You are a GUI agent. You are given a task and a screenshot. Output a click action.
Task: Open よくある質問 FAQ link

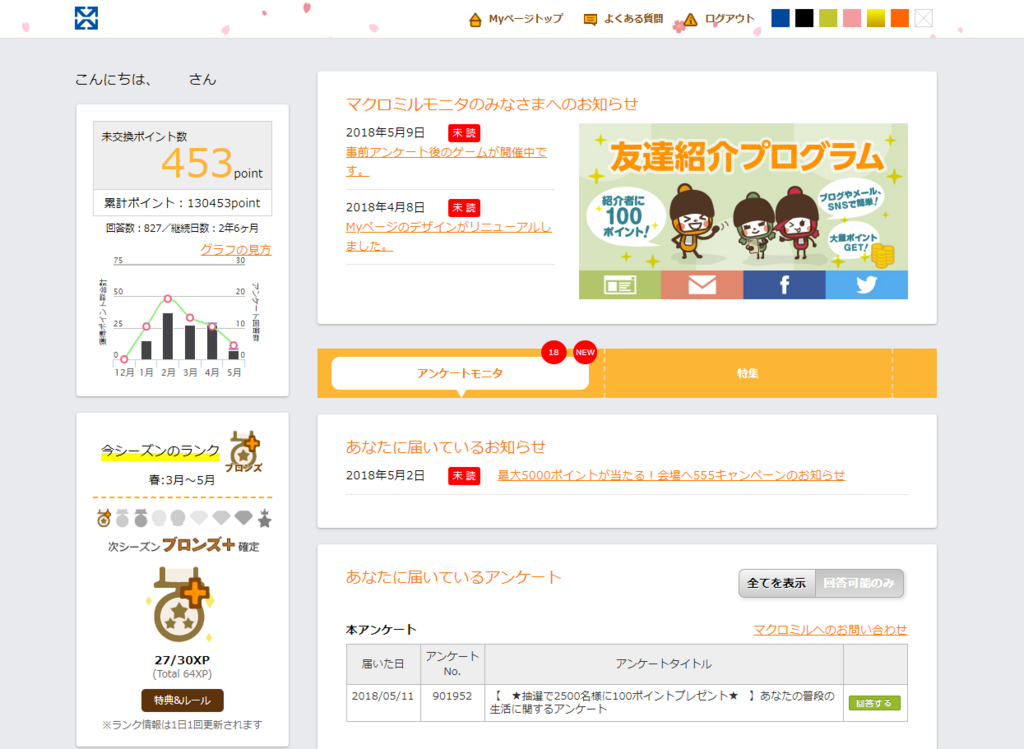click(x=633, y=19)
